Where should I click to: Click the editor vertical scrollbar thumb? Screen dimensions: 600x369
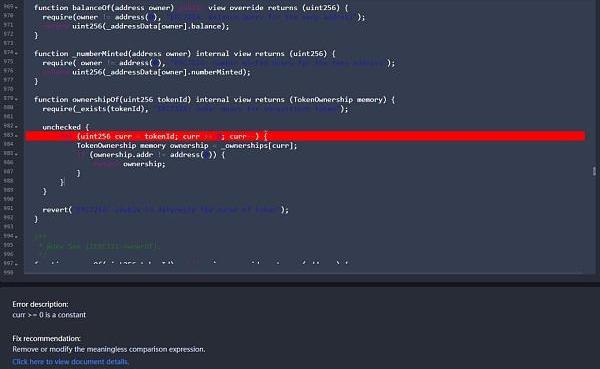click(594, 171)
